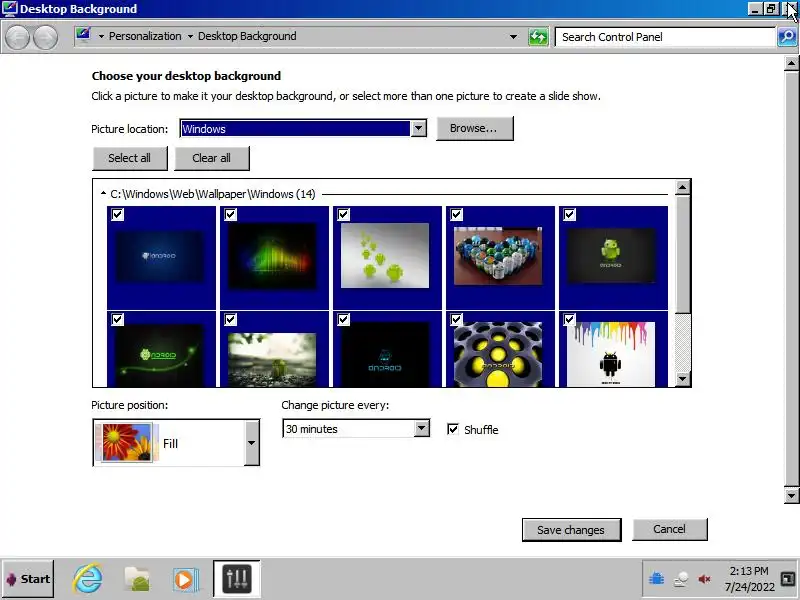Open the Android folder icon in taskbar
Image resolution: width=800 pixels, height=600 pixels.
tap(137, 579)
